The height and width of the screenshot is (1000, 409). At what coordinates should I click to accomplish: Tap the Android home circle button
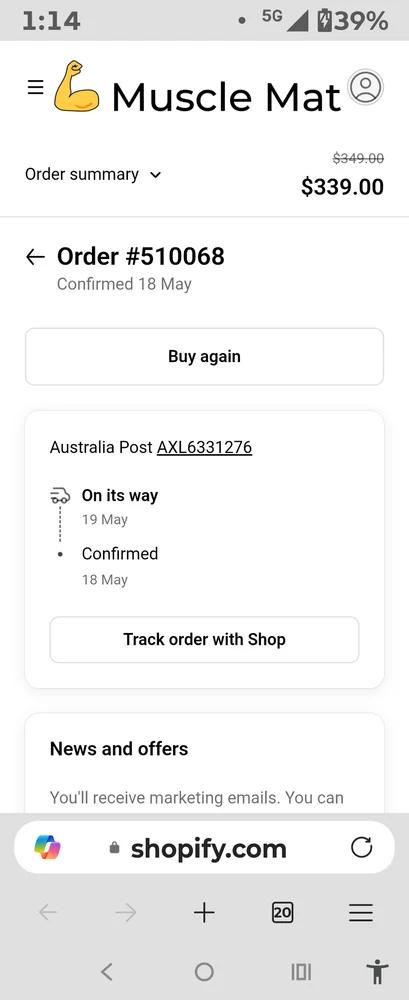(x=204, y=971)
